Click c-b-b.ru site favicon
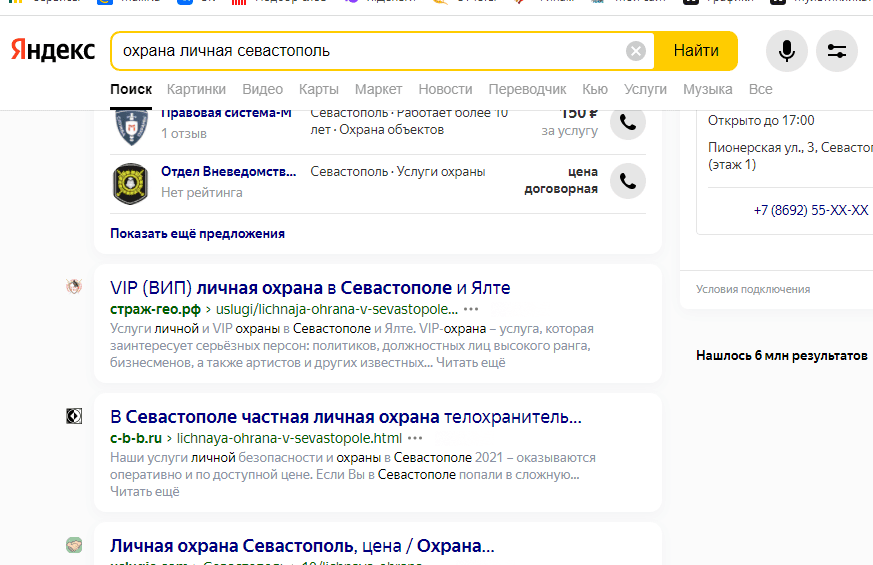873x565 pixels. pos(74,417)
